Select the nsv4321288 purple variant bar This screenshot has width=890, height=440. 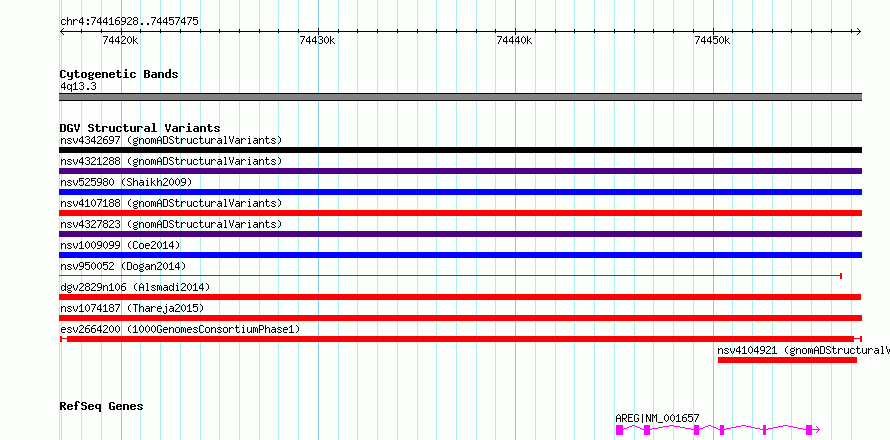460,171
